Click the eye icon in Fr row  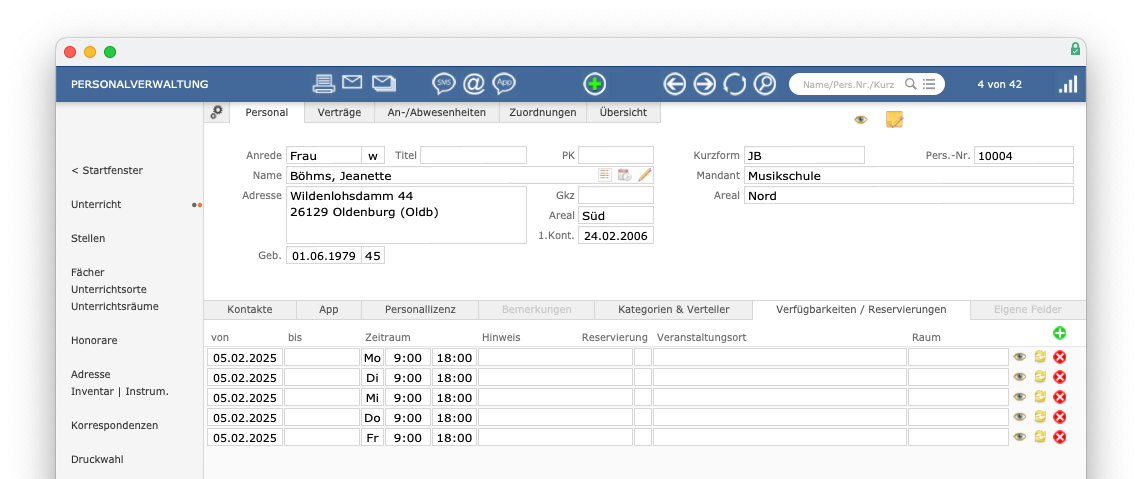[x=1020, y=437]
